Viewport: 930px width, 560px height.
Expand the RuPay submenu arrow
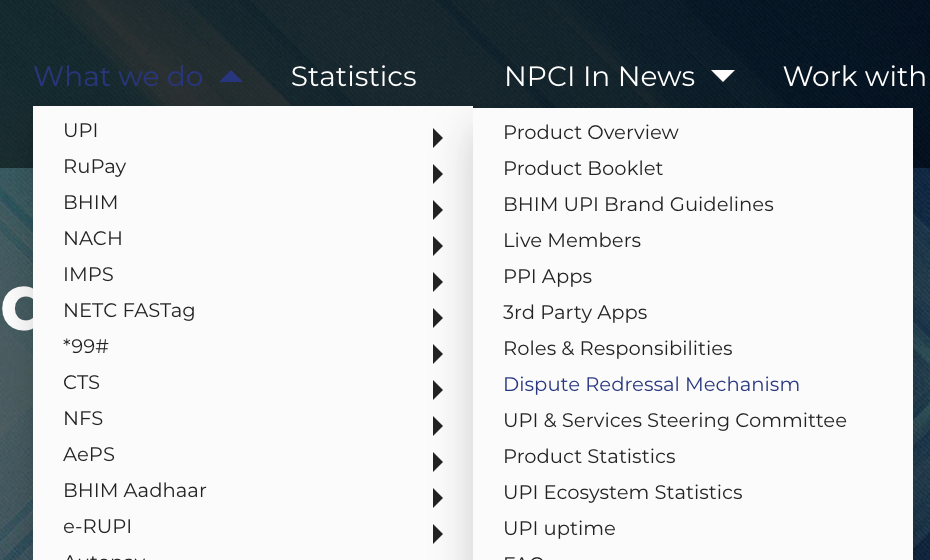pyautogui.click(x=437, y=174)
